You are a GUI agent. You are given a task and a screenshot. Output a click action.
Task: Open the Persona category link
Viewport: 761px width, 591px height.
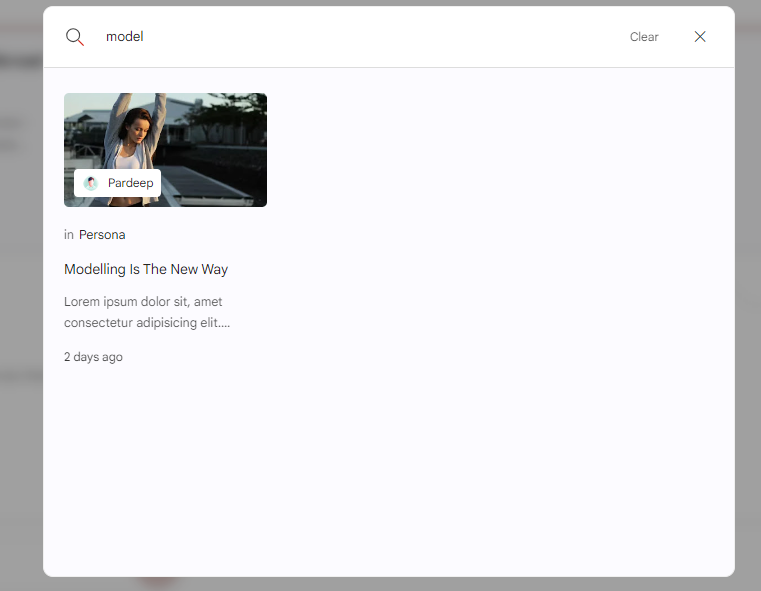102,235
